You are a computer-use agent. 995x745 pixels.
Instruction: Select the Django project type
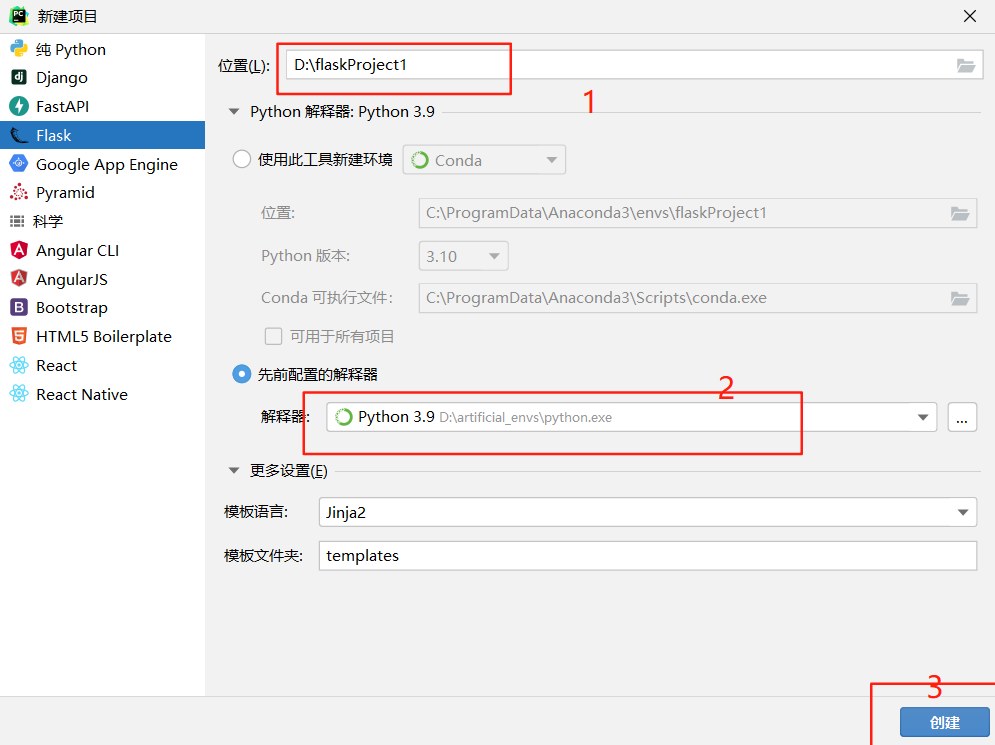102,77
